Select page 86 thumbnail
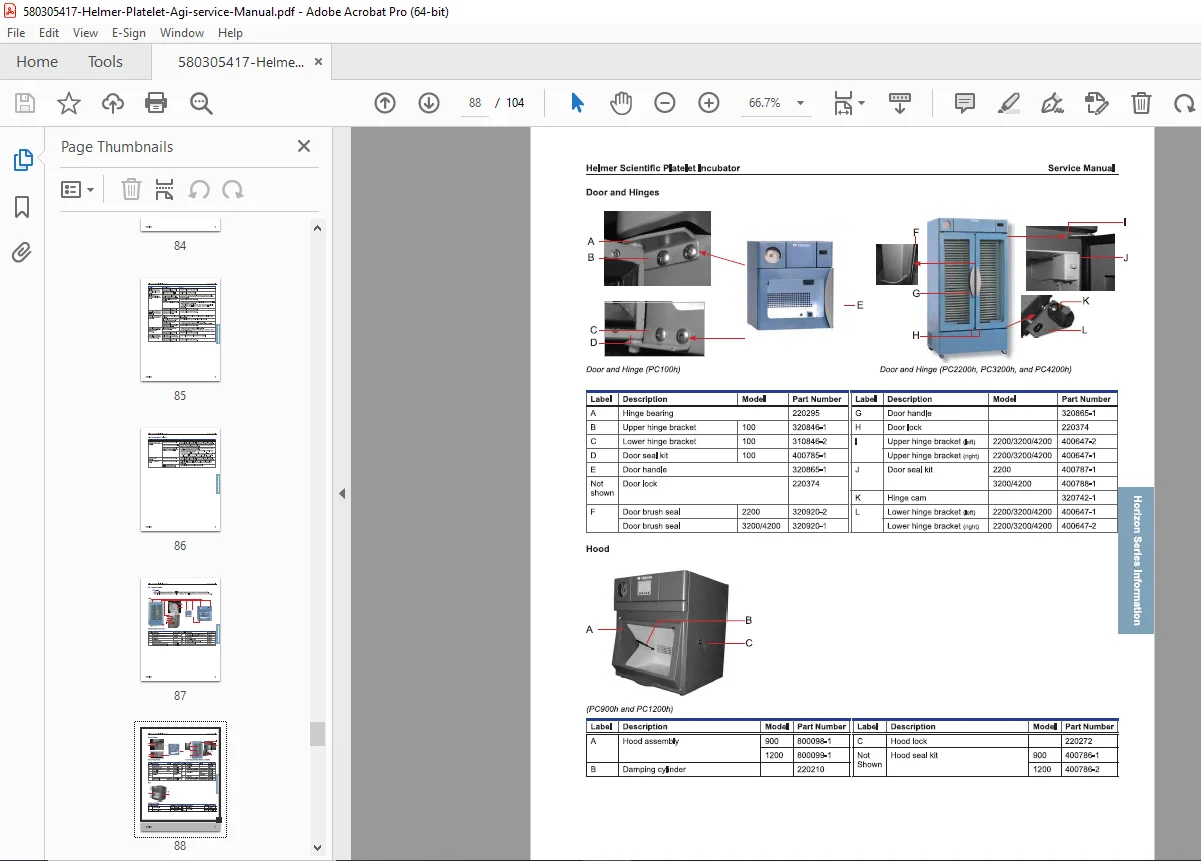 coord(180,480)
